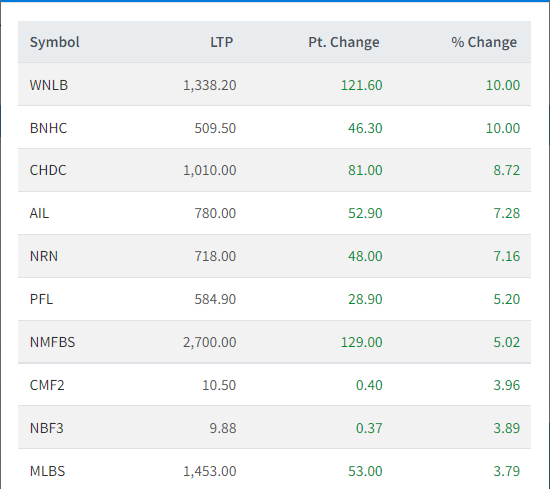
Task: Click PFL percent change 5.20
Action: 507,299
